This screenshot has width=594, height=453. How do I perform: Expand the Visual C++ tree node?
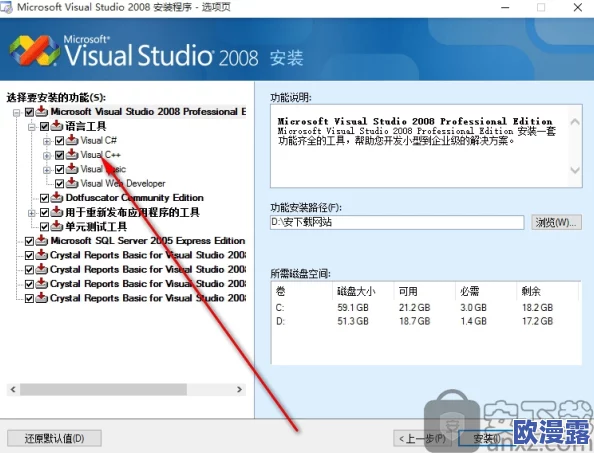click(47, 155)
